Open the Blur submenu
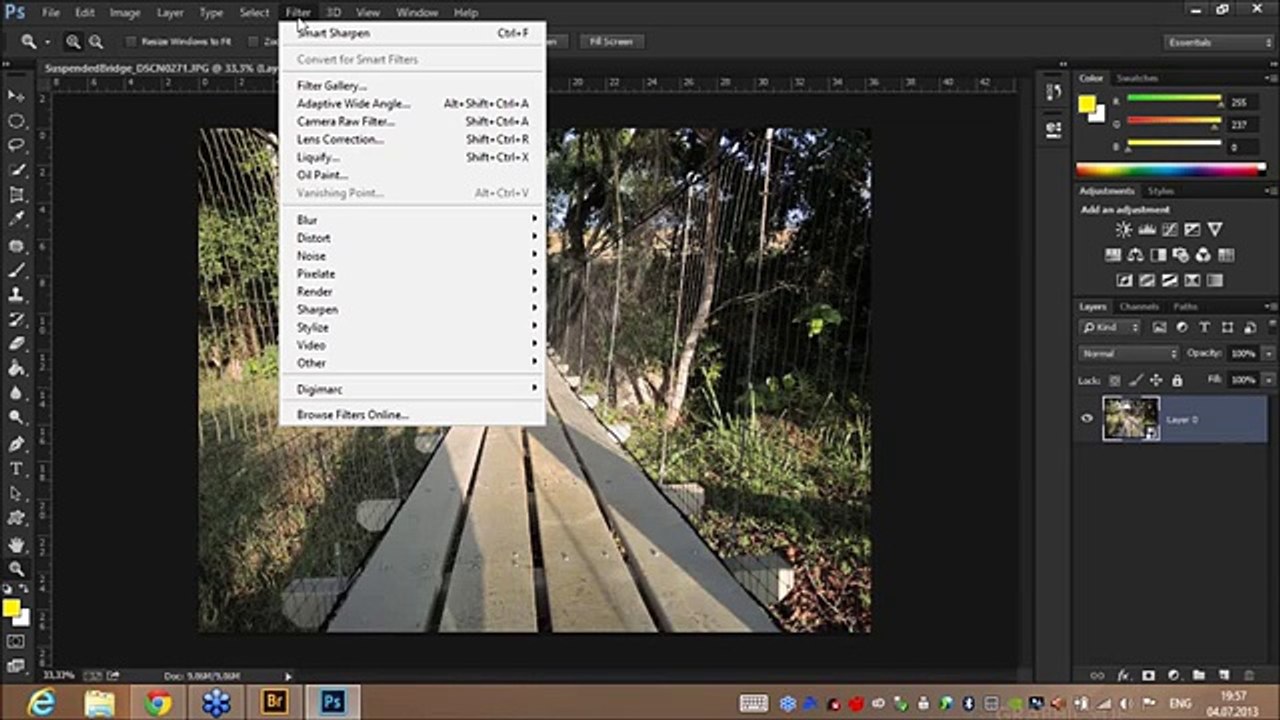 click(413, 220)
